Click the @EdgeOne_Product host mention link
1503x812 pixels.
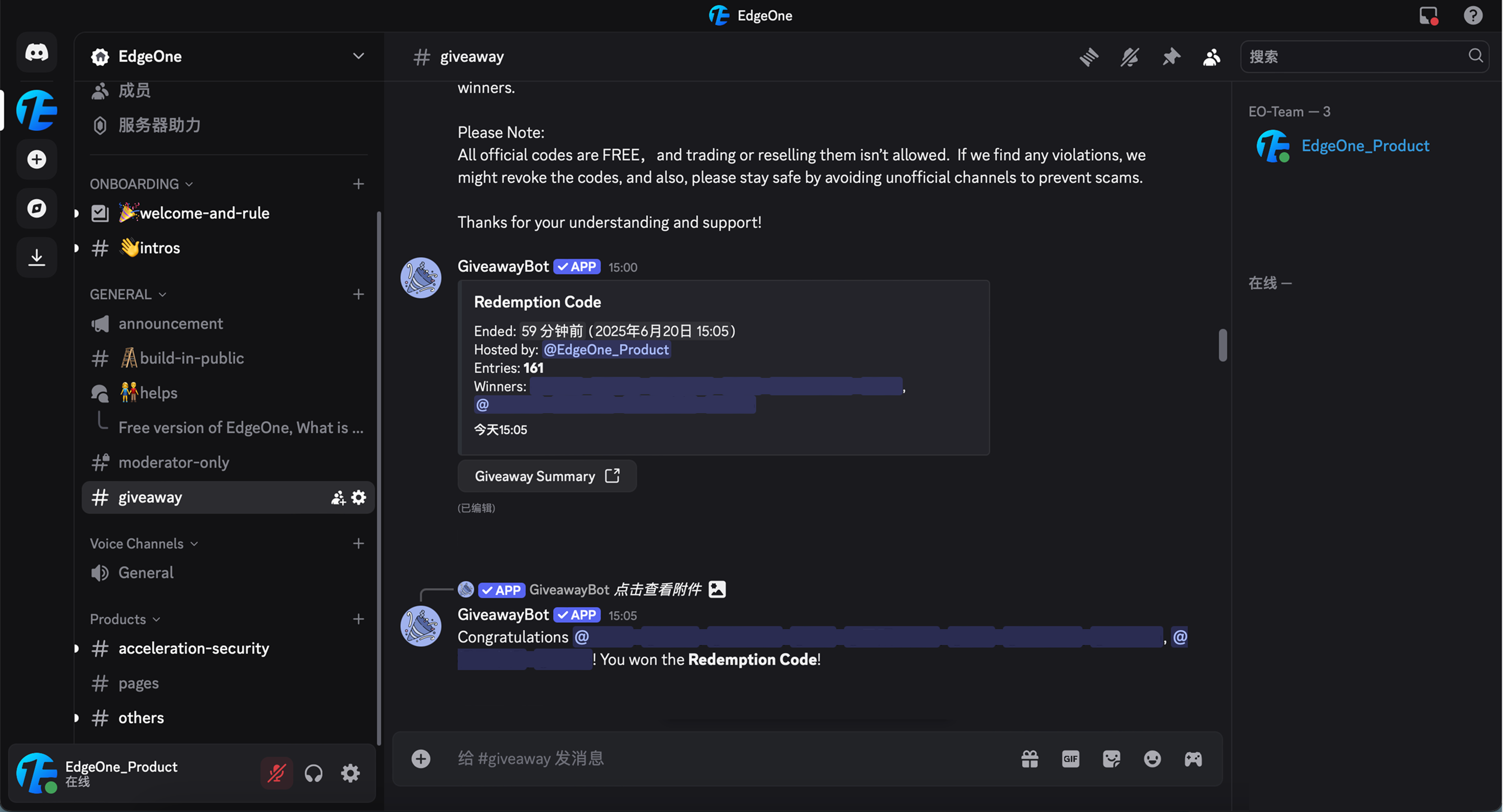tap(606, 349)
